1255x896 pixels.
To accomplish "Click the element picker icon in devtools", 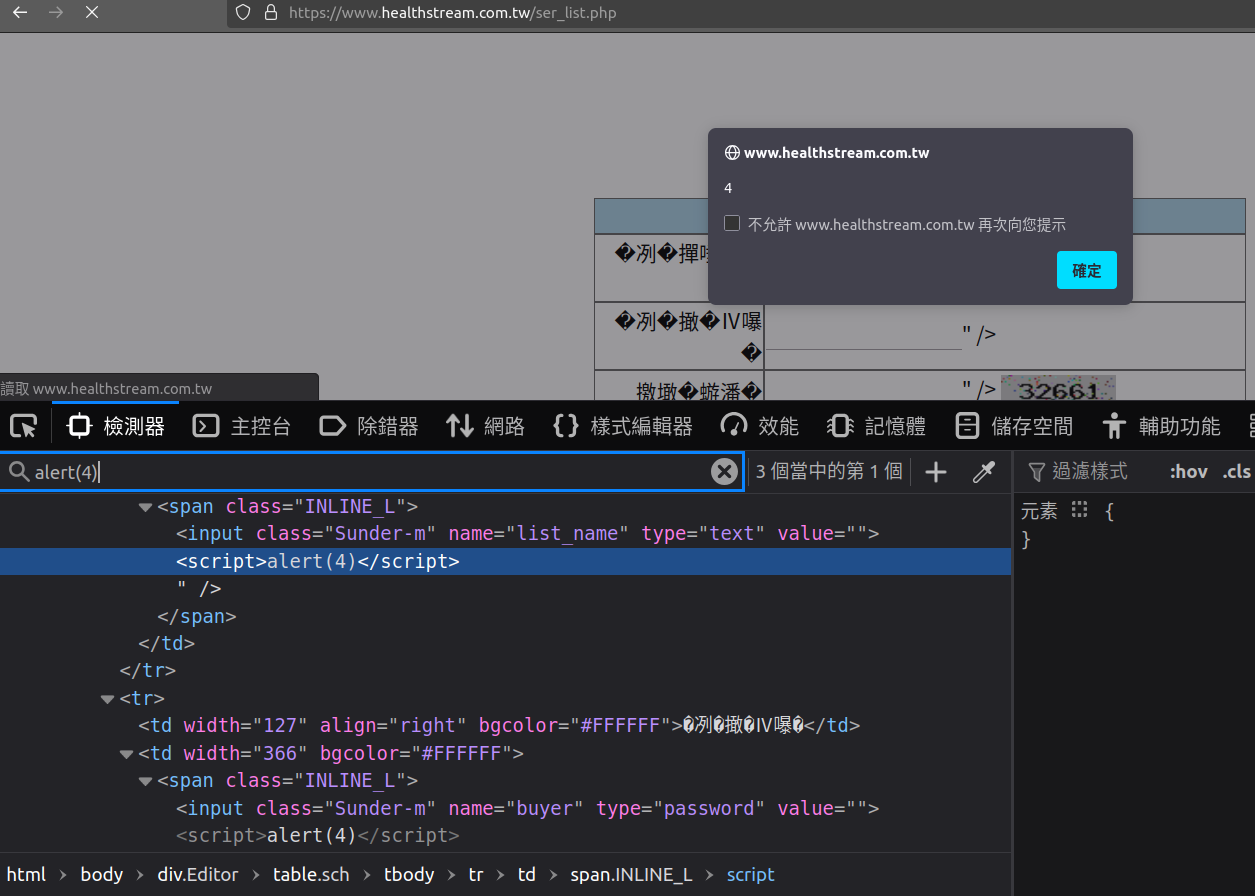I will coord(23,426).
